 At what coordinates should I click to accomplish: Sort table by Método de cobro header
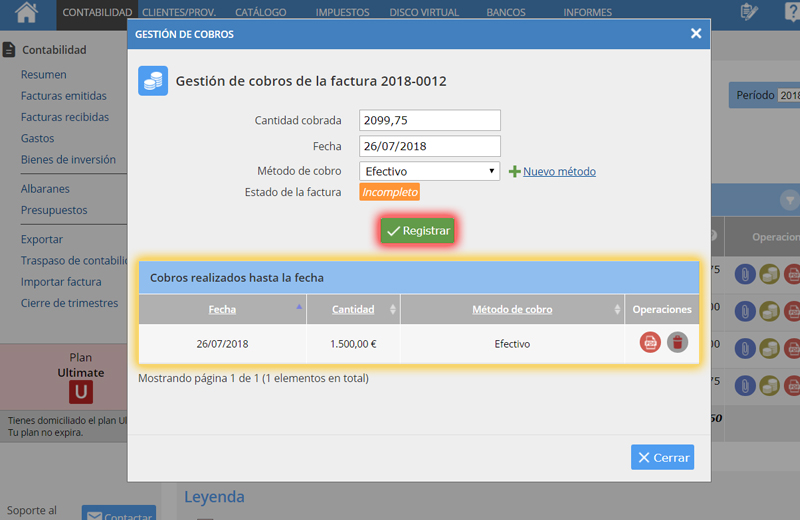point(511,309)
